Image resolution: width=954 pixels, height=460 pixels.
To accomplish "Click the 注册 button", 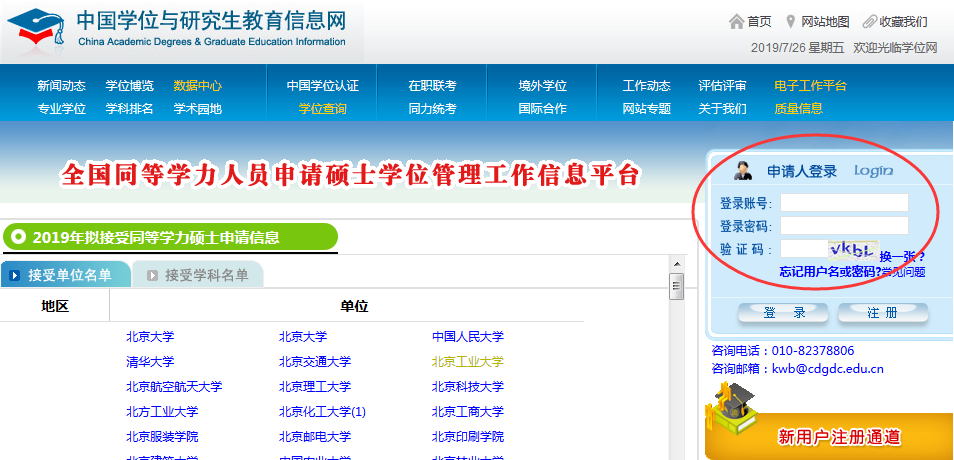I will click(x=883, y=313).
